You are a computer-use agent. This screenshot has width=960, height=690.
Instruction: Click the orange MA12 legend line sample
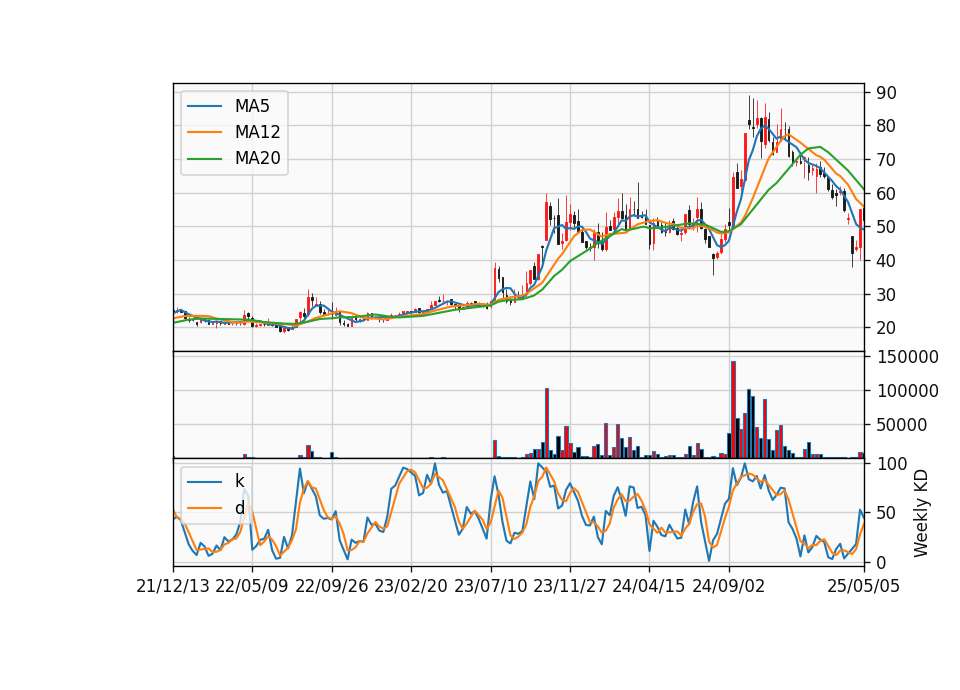coord(204,132)
